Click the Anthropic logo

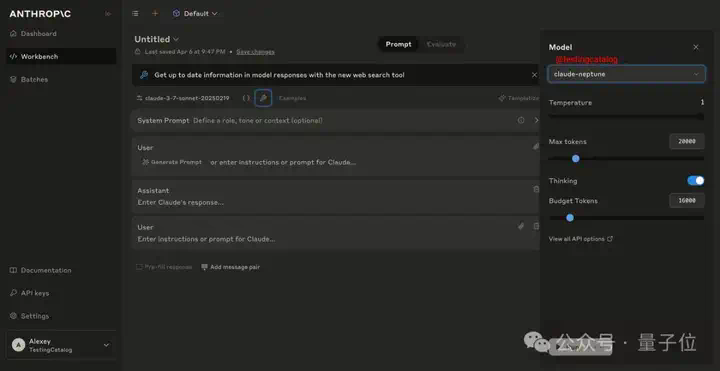pyautogui.click(x=40, y=14)
